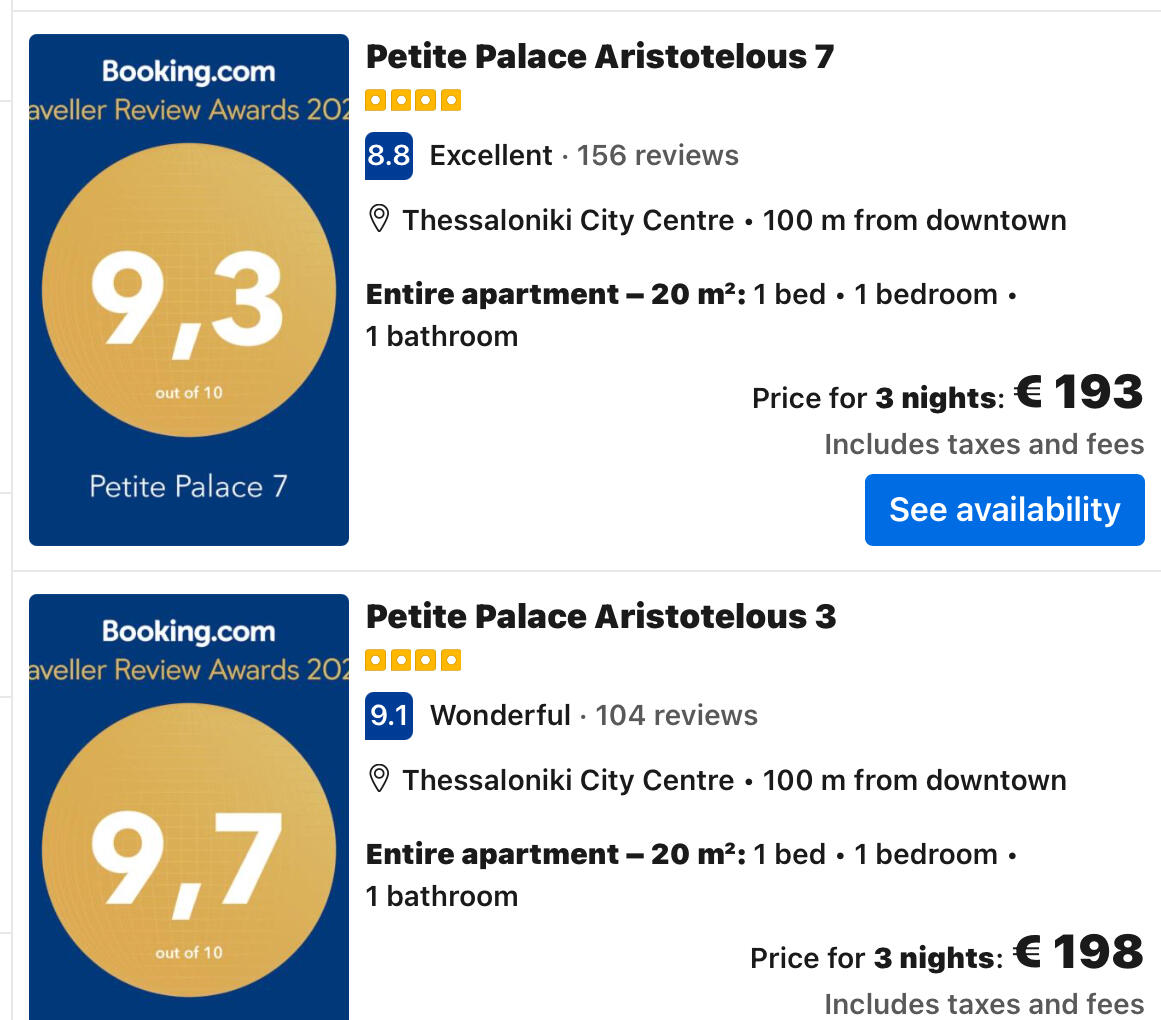Click the € 198 price
The height and width of the screenshot is (1020, 1161).
point(1078,953)
